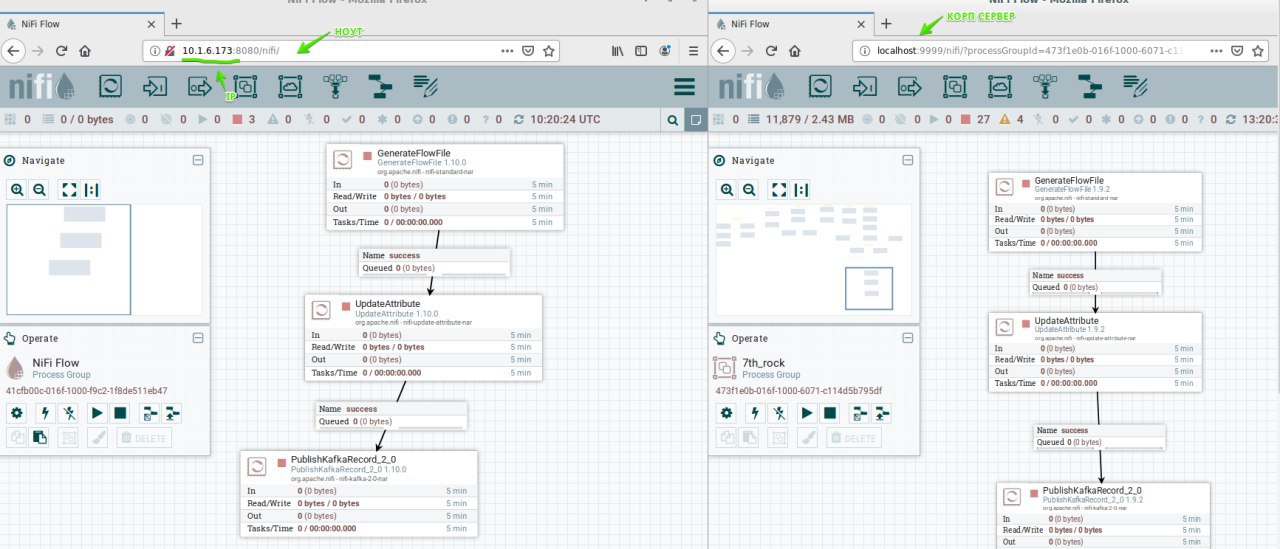Open the NiFi global hamburger menu in left window
This screenshot has width=1280, height=549.
coord(685,86)
